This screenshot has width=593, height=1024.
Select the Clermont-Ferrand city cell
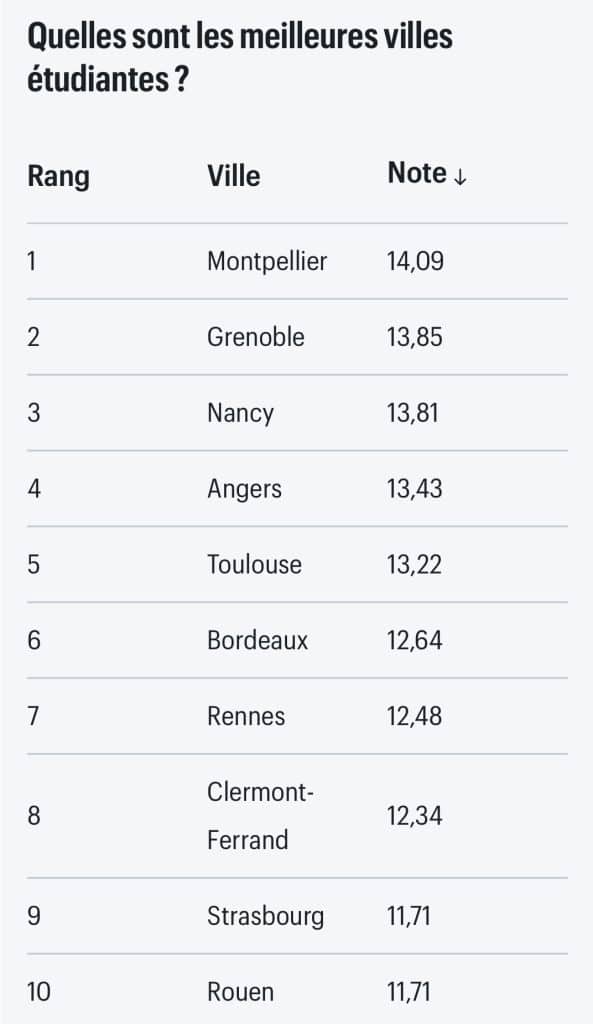coord(261,816)
